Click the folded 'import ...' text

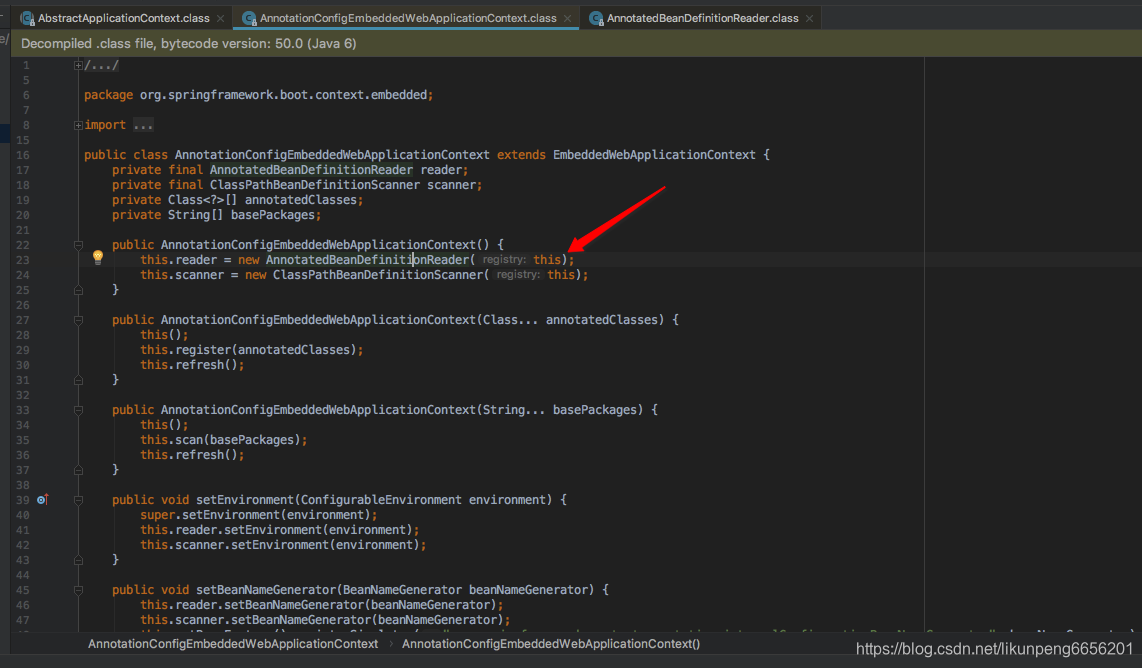tap(119, 125)
